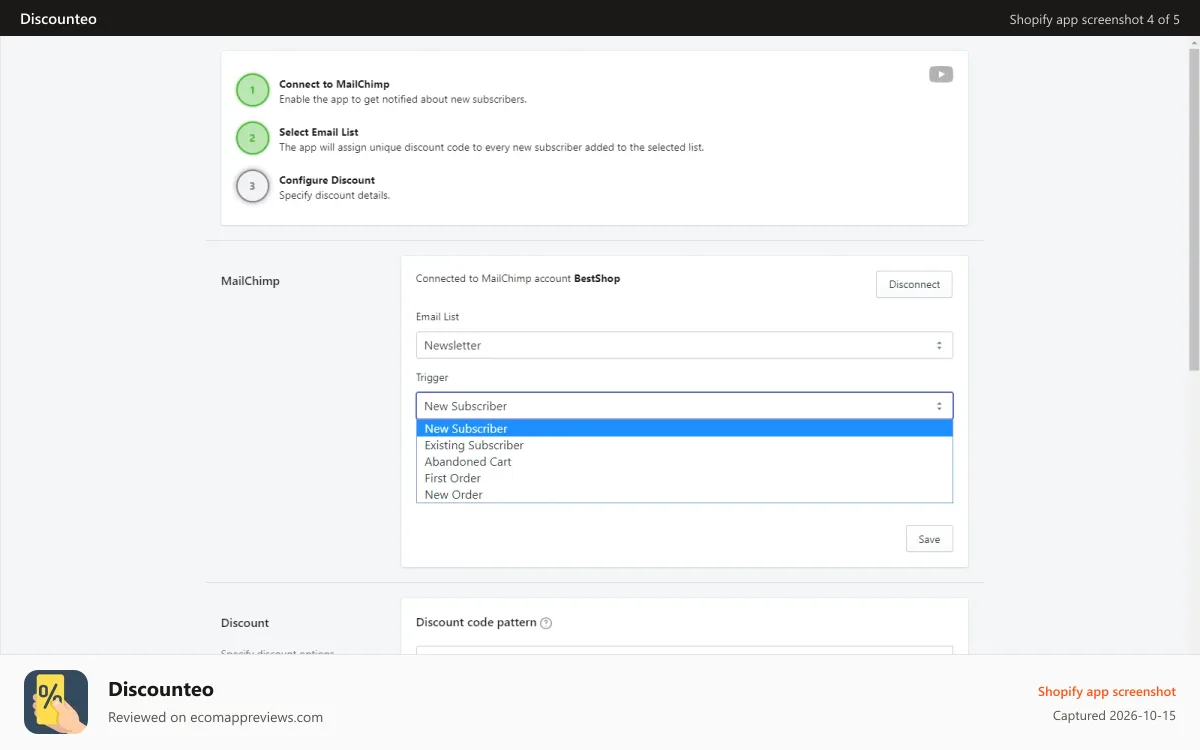
Task: Select step 2 Select Email List circle
Action: click(253, 138)
